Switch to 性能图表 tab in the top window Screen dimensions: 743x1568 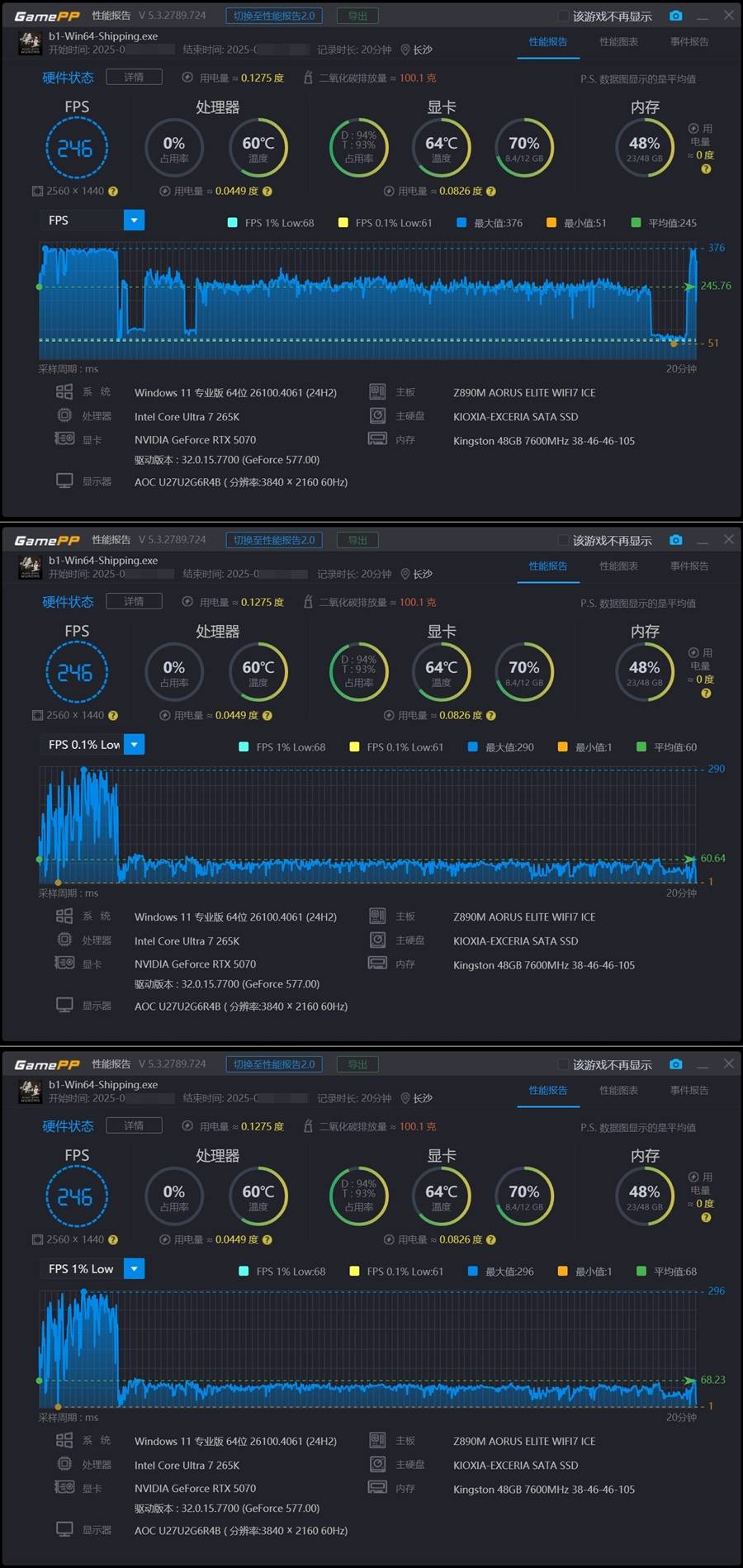pos(618,42)
